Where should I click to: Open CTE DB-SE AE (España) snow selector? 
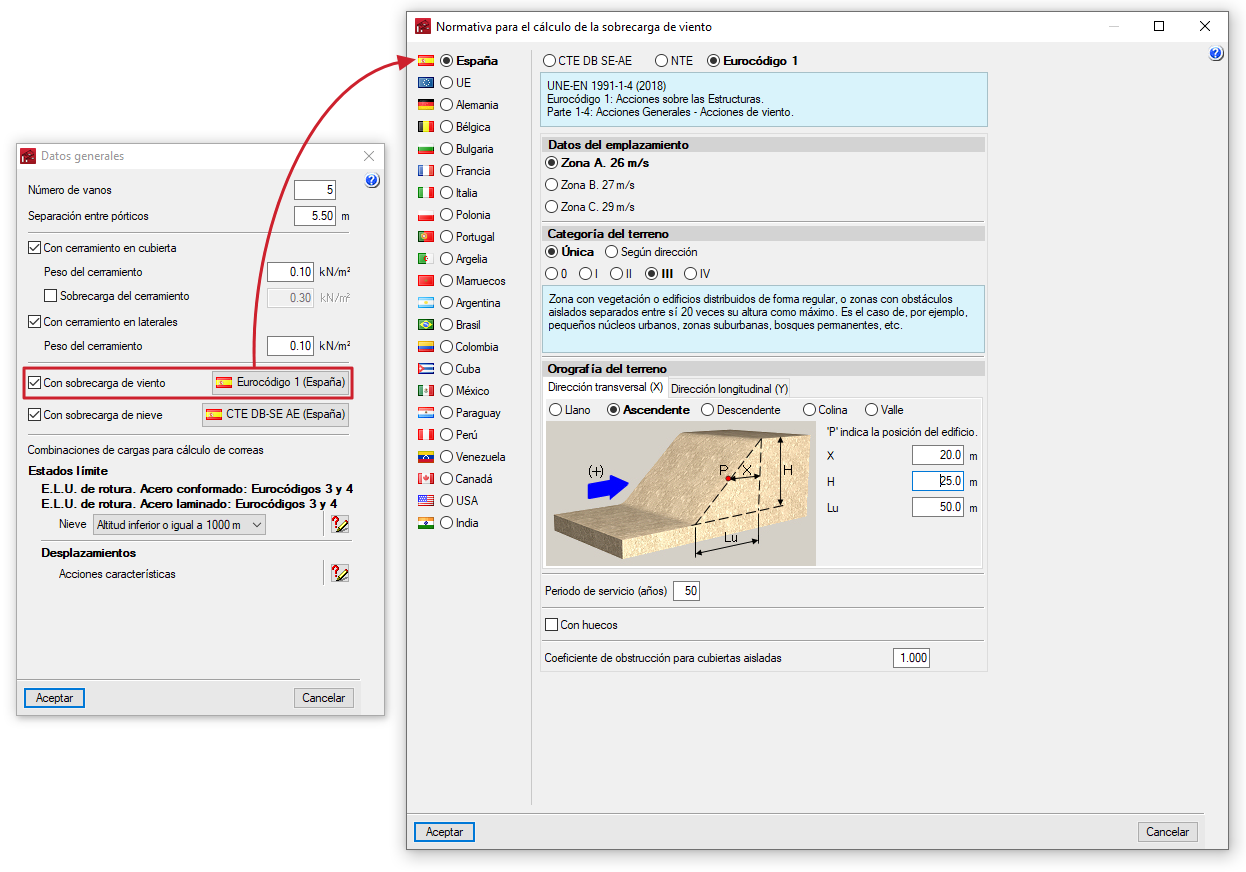coord(275,413)
